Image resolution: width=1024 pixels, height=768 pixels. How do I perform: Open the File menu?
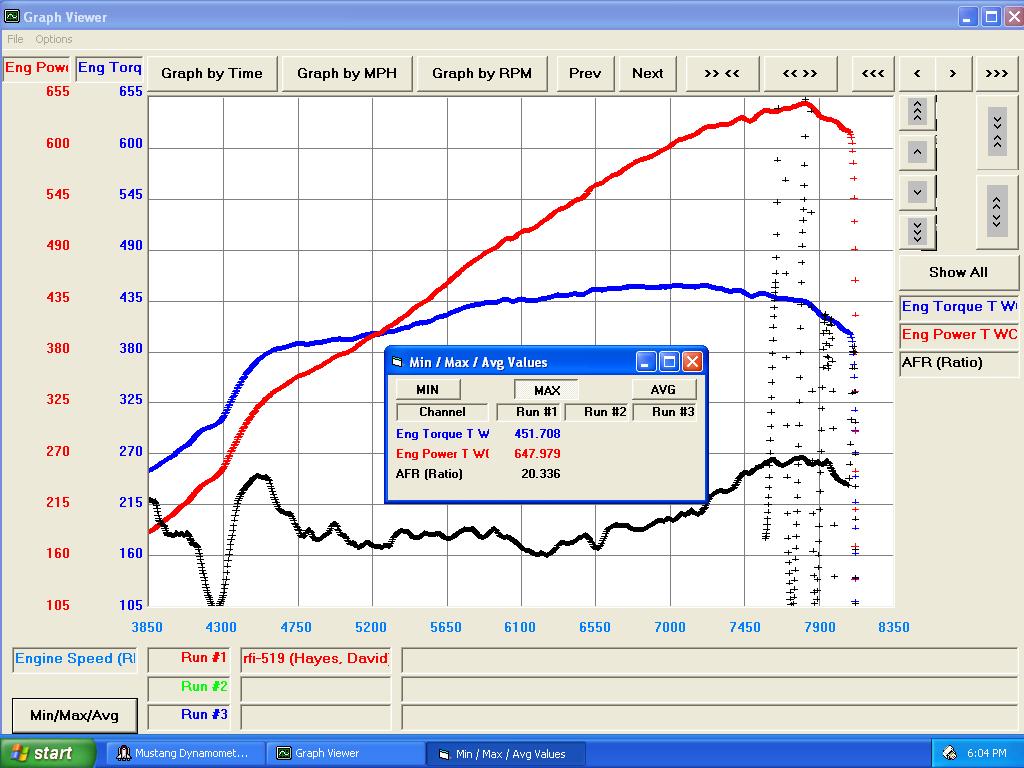pyautogui.click(x=15, y=39)
